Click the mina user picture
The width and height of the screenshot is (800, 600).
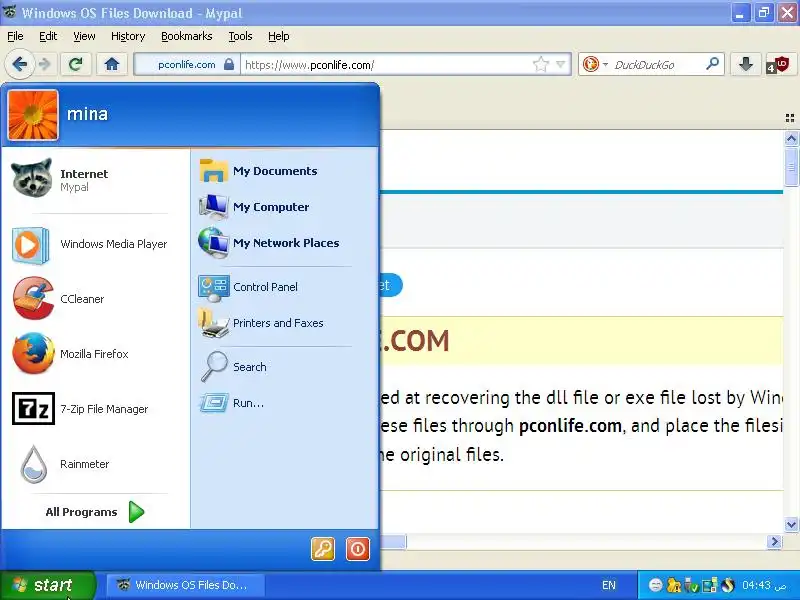pos(33,115)
